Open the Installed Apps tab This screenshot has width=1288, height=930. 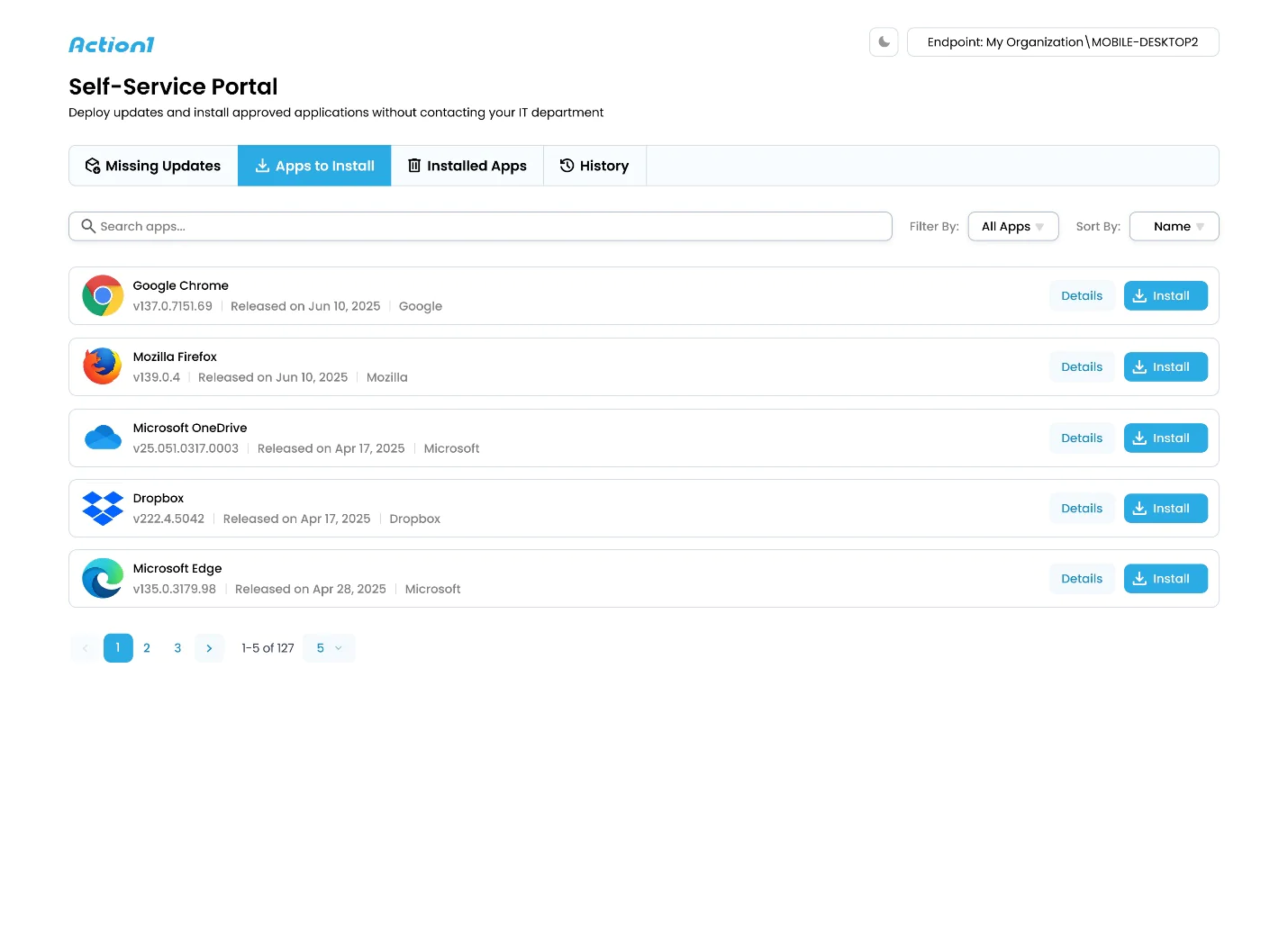click(467, 167)
